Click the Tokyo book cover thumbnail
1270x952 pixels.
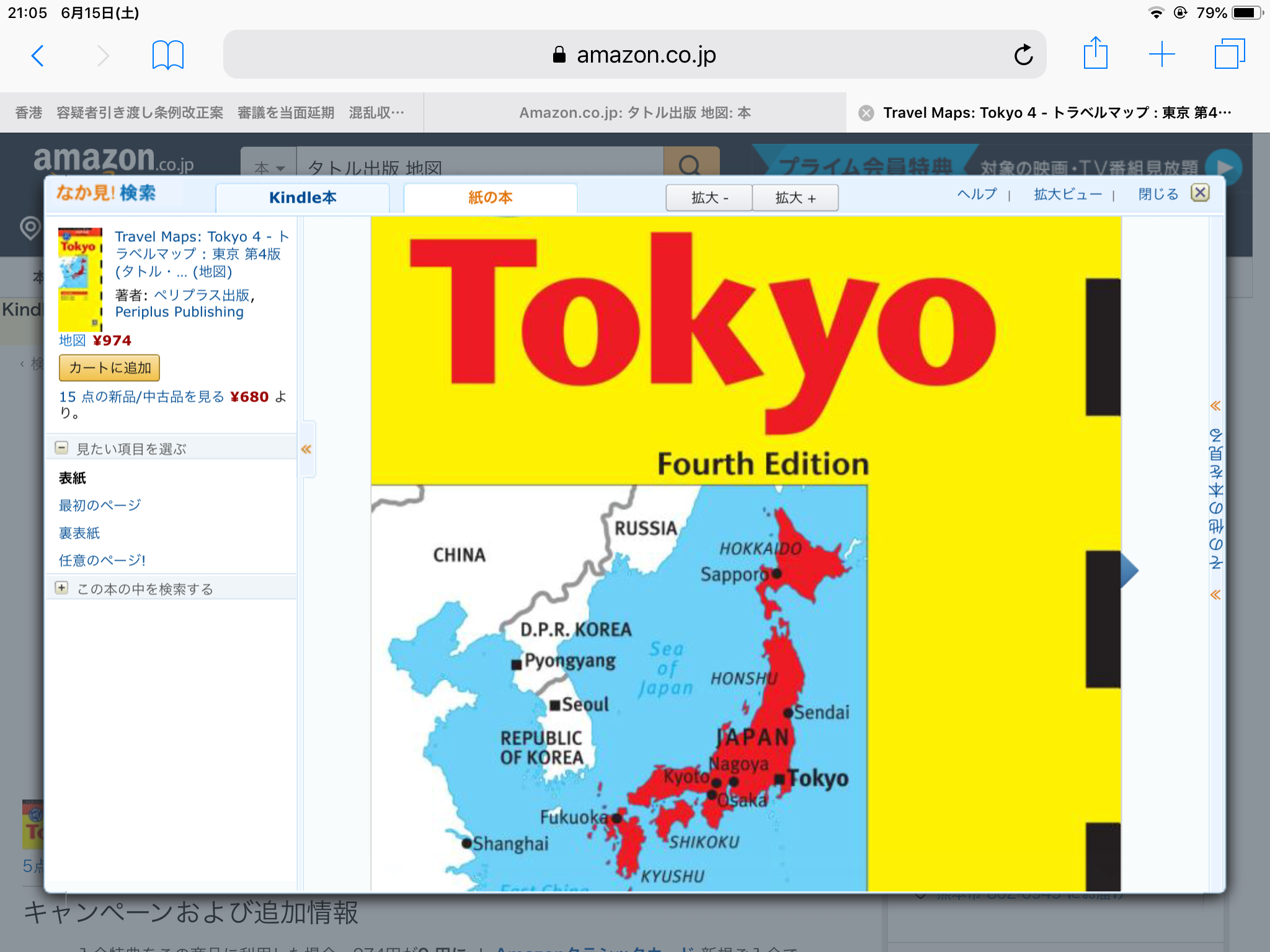click(80, 280)
